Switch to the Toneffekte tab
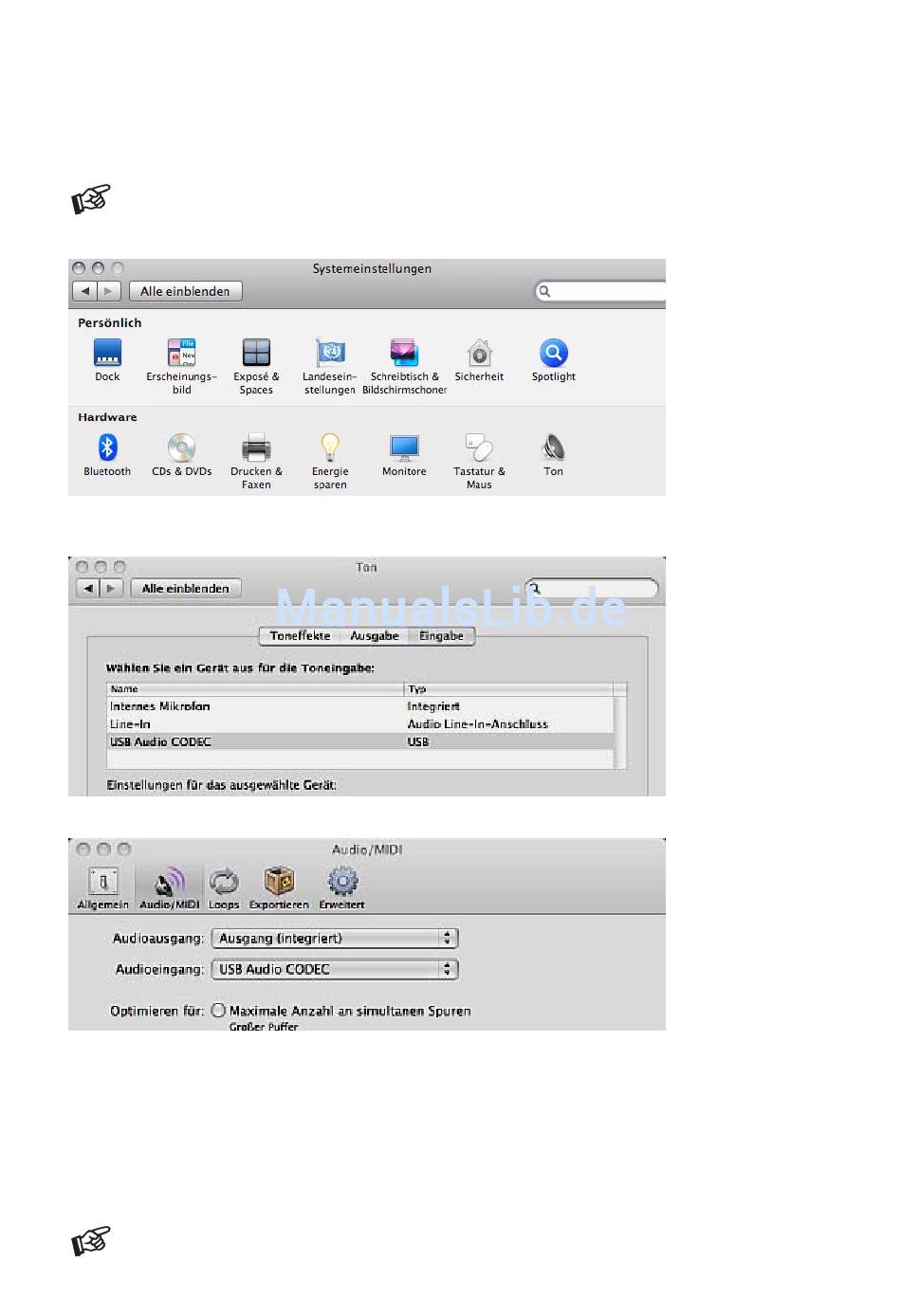Image resolution: width=901 pixels, height=1316 pixels. pos(300,636)
